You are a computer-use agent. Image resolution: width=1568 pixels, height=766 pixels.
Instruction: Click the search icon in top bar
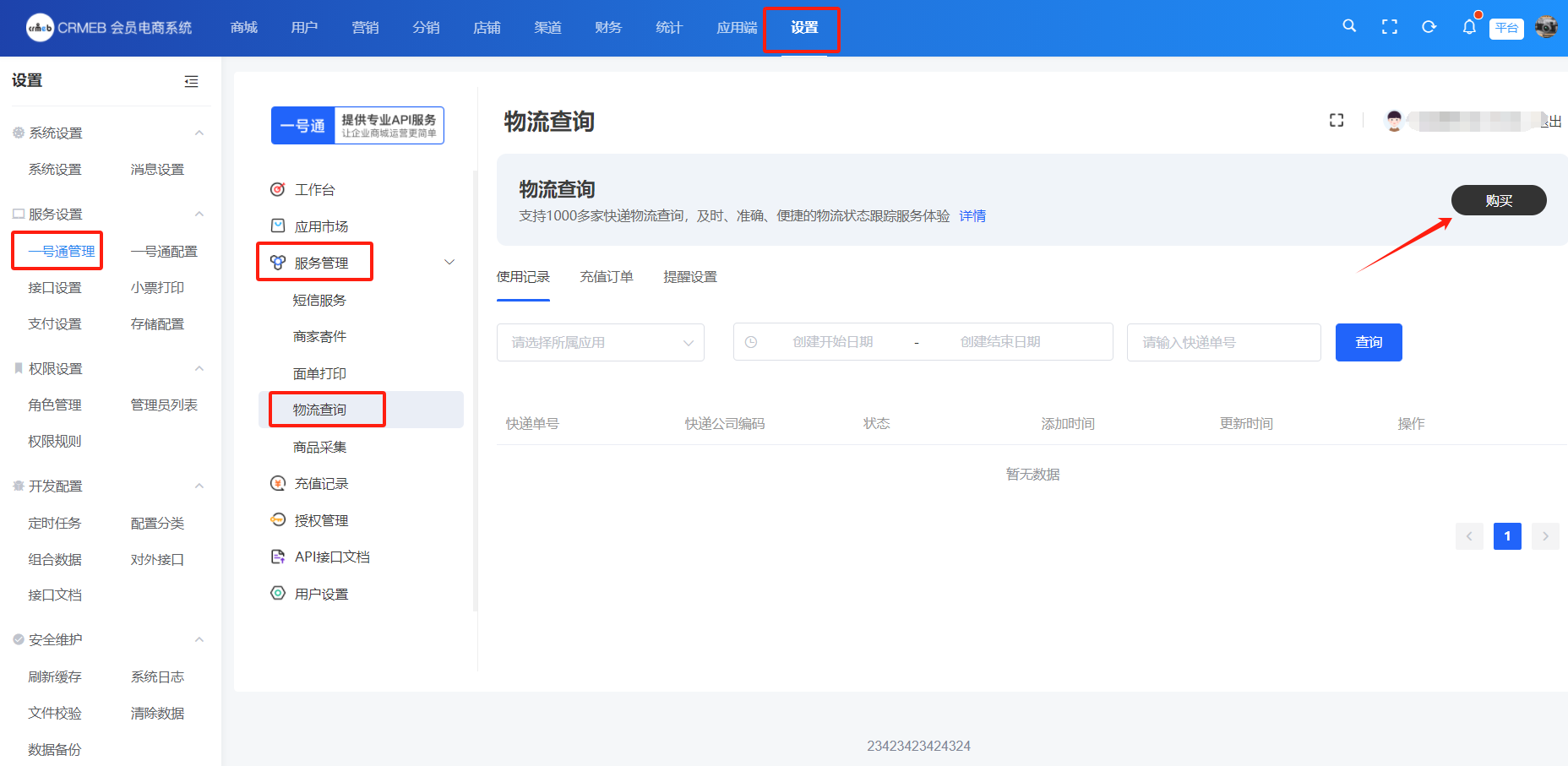click(1349, 26)
